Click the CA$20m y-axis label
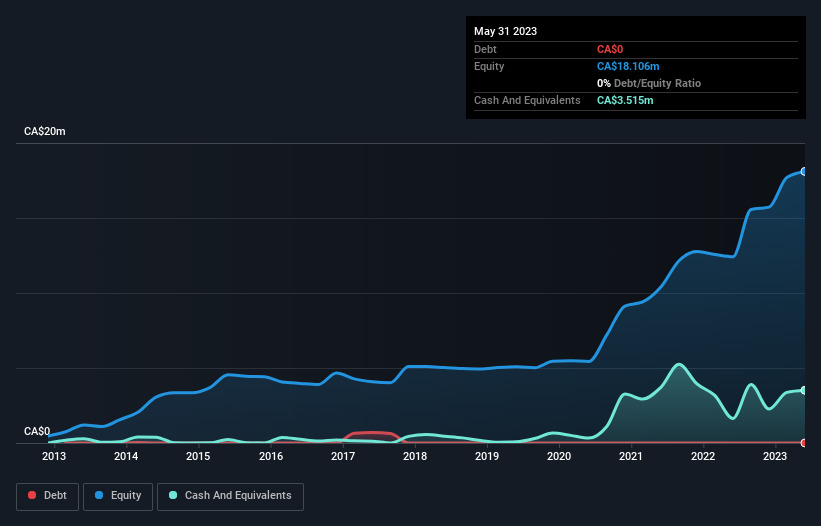821x526 pixels. [x=45, y=131]
